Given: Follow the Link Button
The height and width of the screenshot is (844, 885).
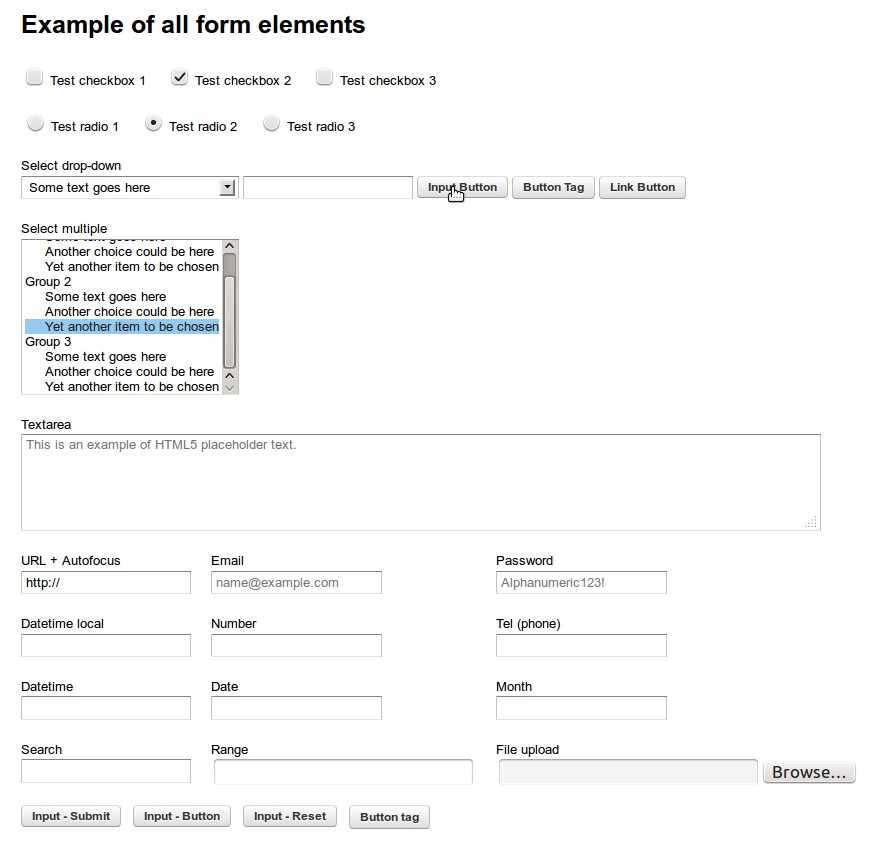Looking at the screenshot, I should point(642,187).
